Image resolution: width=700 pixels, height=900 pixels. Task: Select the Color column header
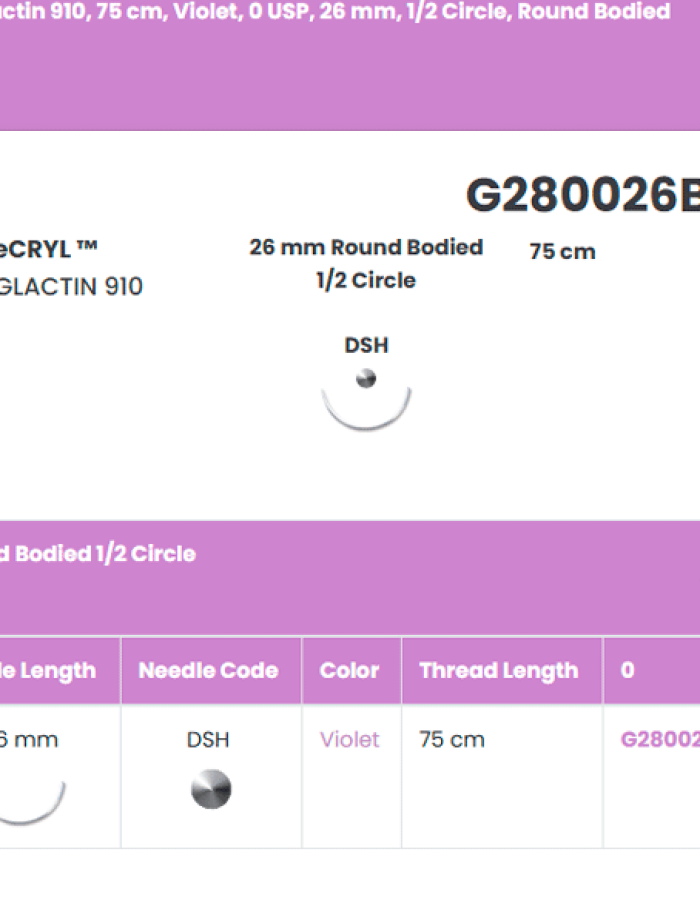(351, 670)
